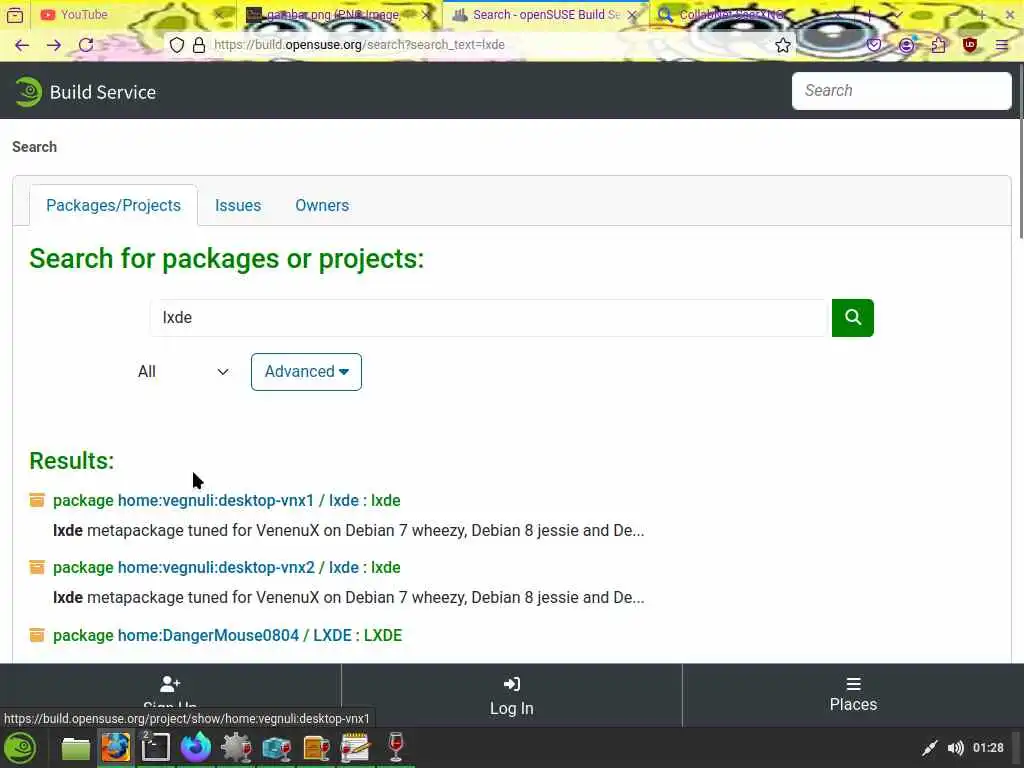Open the Firefox account icon in toolbar
The height and width of the screenshot is (768, 1024).
tap(906, 45)
